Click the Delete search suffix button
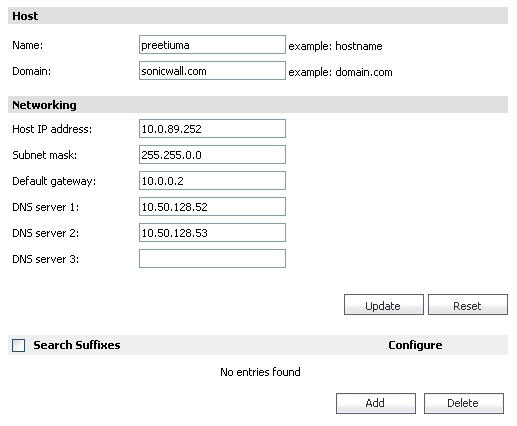 (x=464, y=403)
